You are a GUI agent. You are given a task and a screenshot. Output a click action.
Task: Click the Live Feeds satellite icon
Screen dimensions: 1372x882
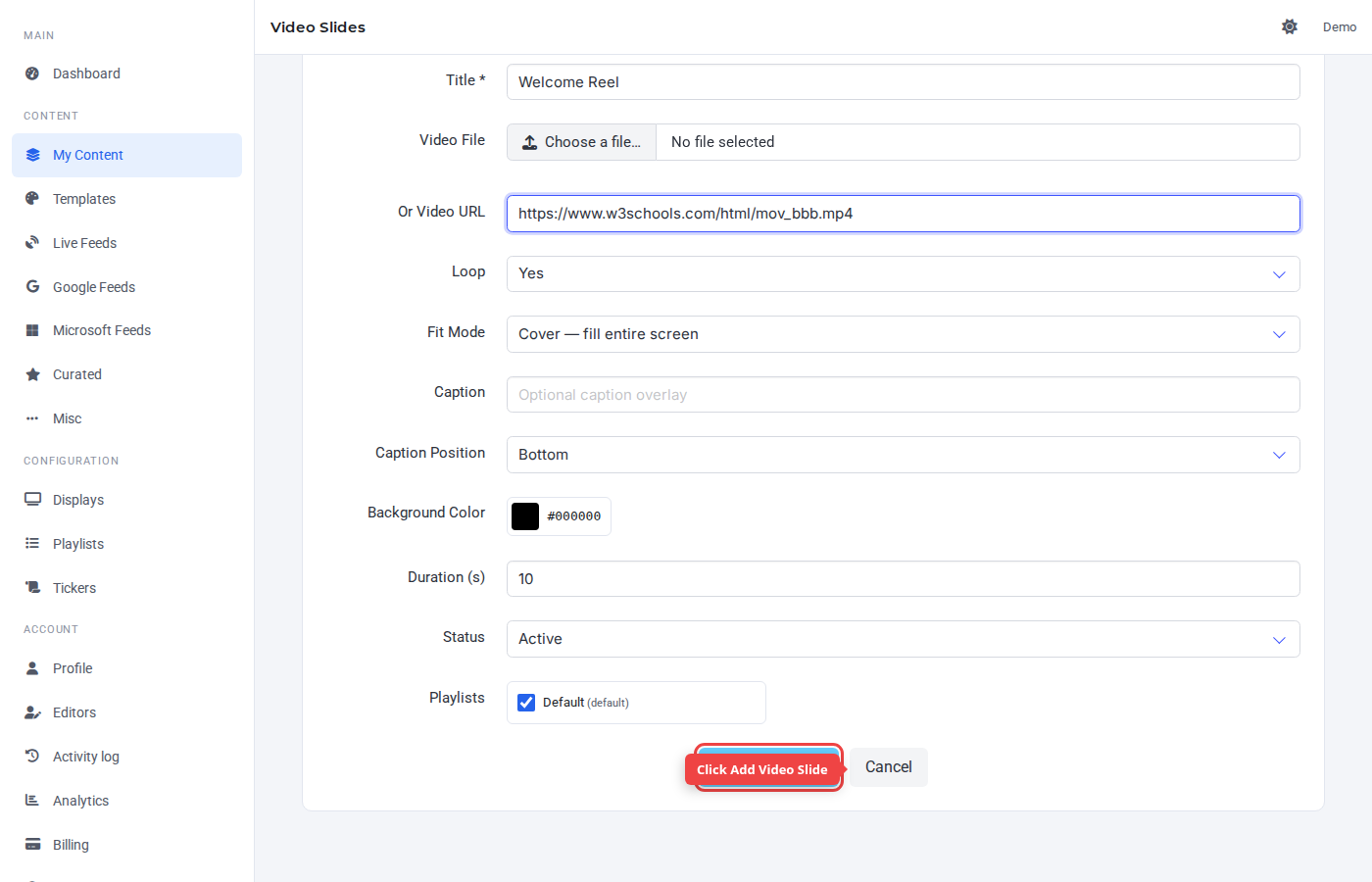tap(32, 242)
